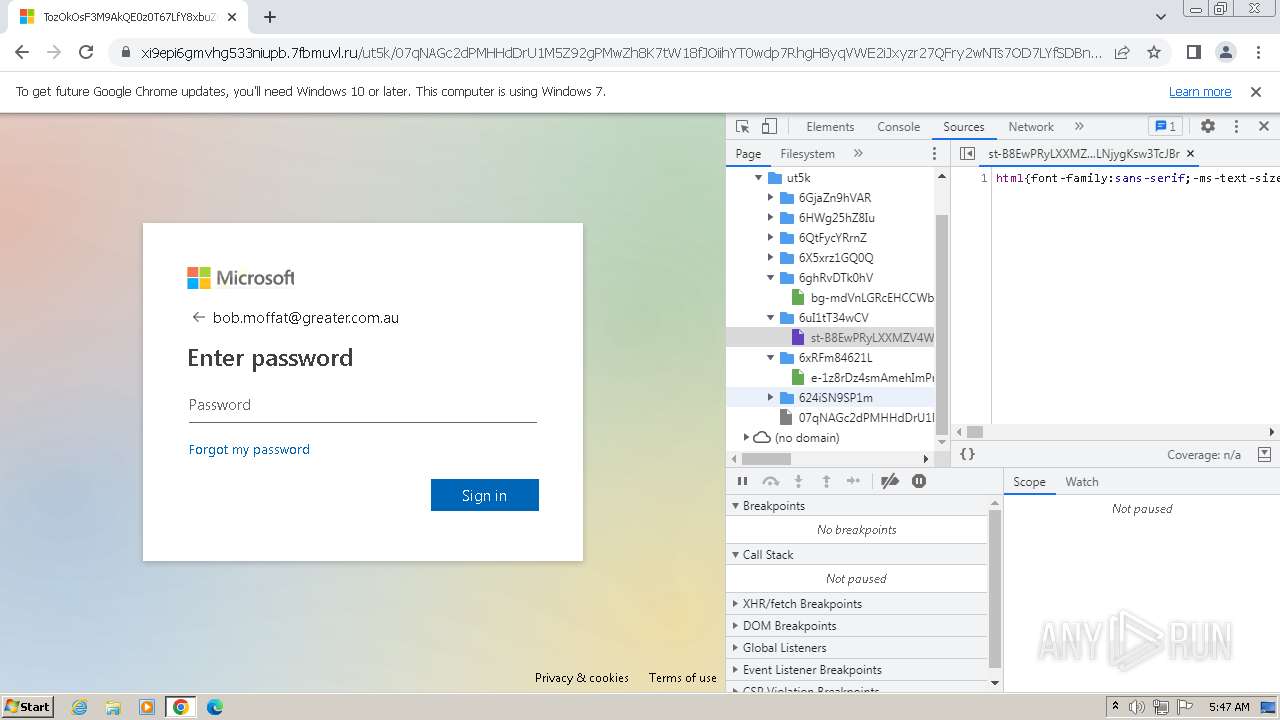
Task: Open the 07qNAGc2dPMHHdDrU1I document file
Action: [857, 418]
